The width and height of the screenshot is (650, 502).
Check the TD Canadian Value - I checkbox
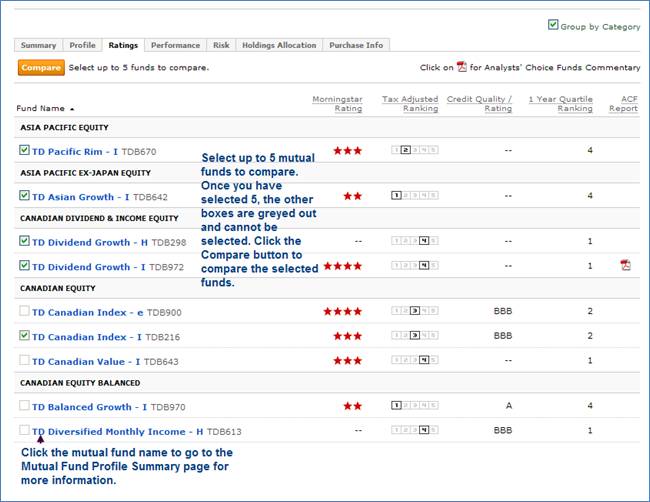24,360
